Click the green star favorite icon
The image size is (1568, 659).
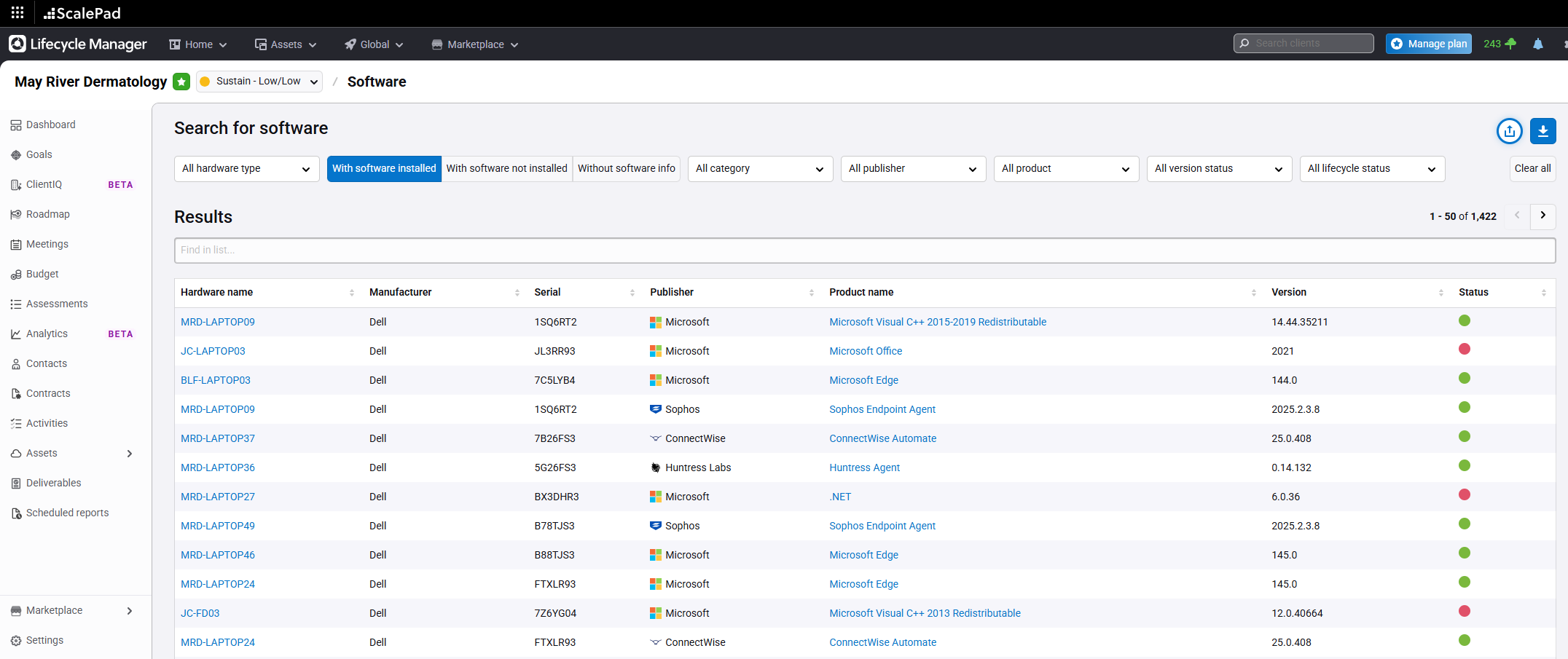[181, 82]
